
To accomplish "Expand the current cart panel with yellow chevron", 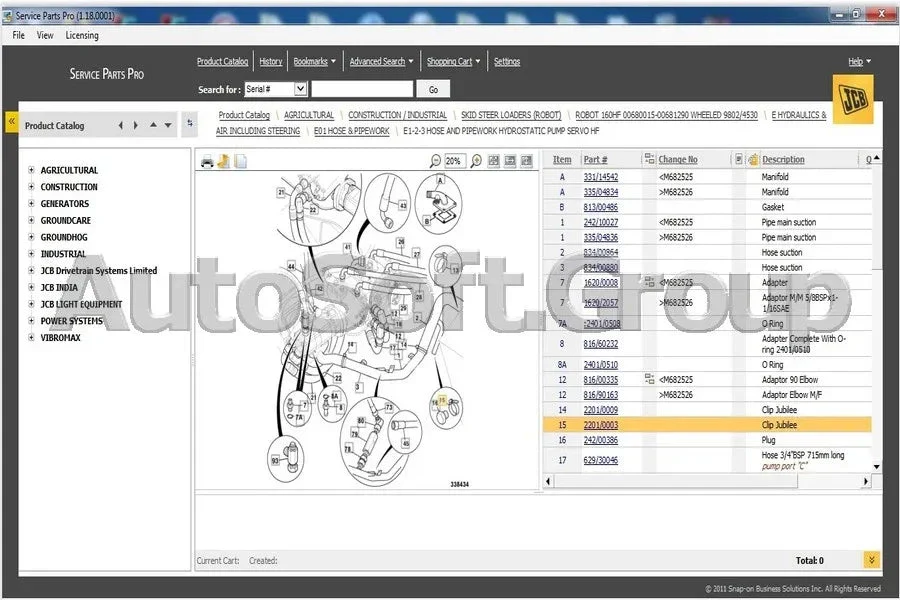I will (x=871, y=560).
